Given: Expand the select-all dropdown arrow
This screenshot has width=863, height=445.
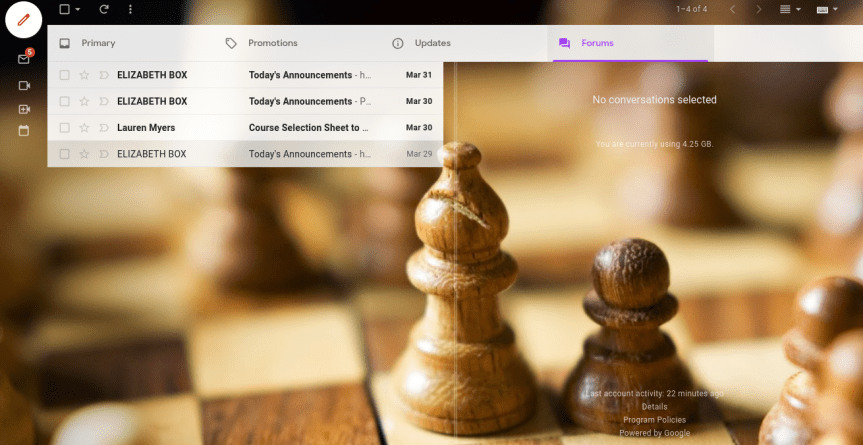Looking at the screenshot, I should tap(78, 10).
